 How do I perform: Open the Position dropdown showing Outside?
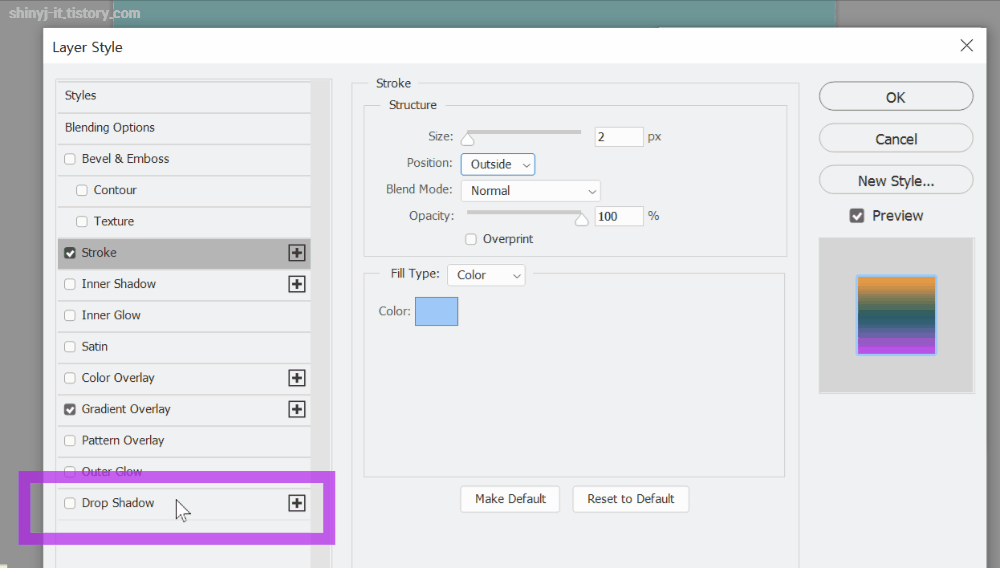pos(498,164)
